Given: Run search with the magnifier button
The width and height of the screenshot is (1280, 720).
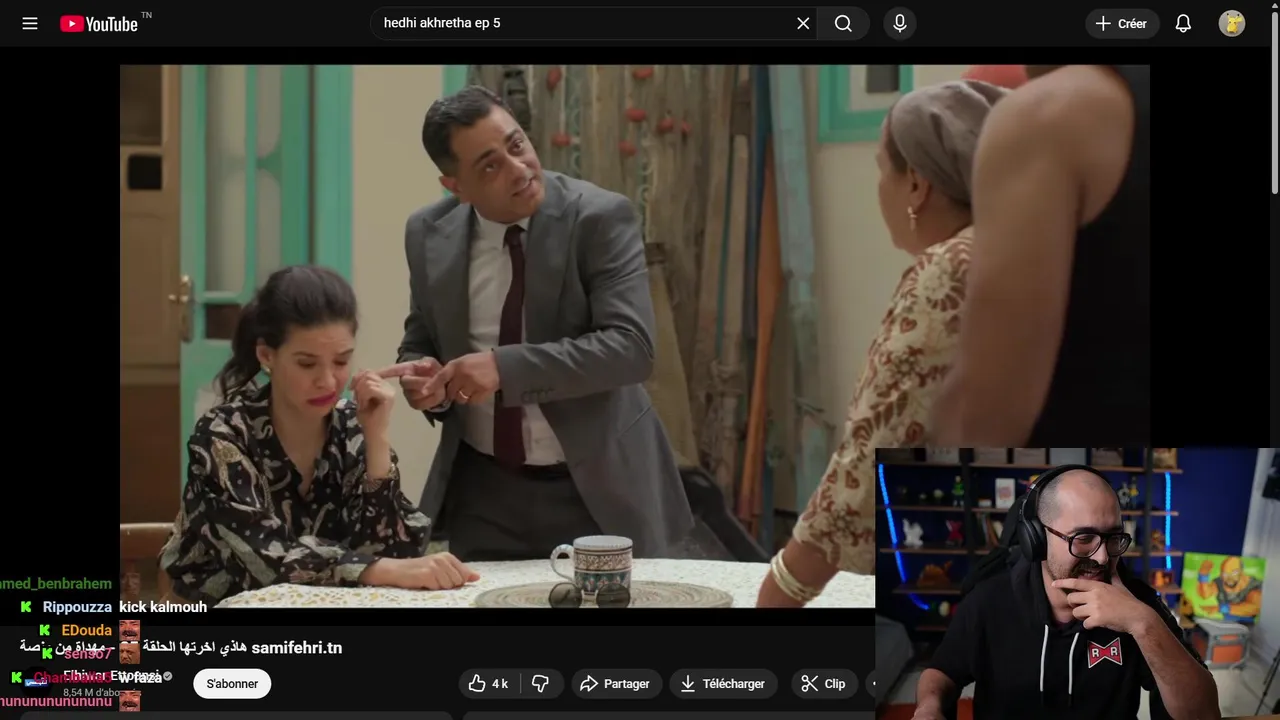Looking at the screenshot, I should click(843, 23).
